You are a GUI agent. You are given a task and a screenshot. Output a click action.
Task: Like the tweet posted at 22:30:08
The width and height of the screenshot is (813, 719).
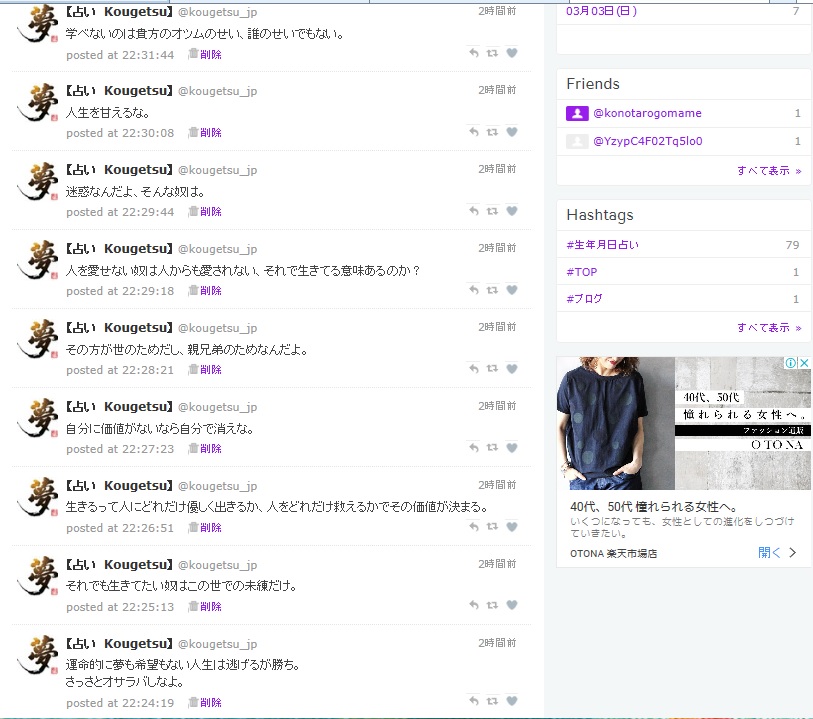pos(512,132)
